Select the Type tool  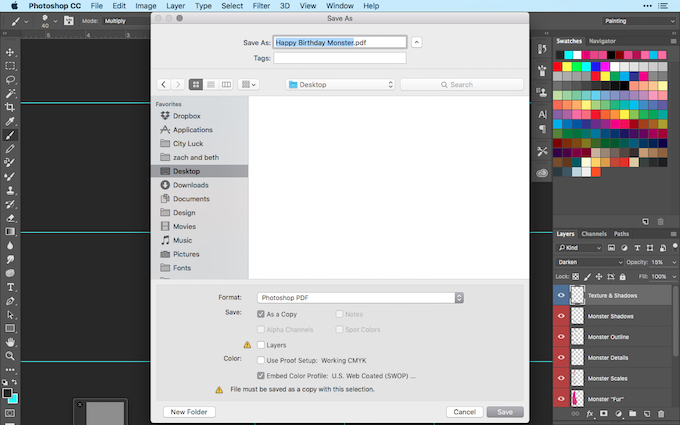[x=10, y=287]
